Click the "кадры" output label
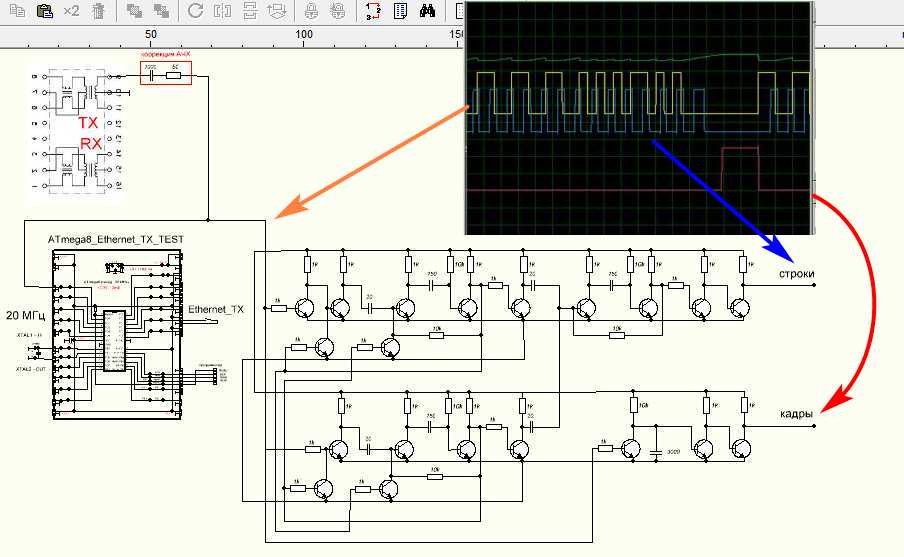Image resolution: width=904 pixels, height=557 pixels. click(x=796, y=413)
